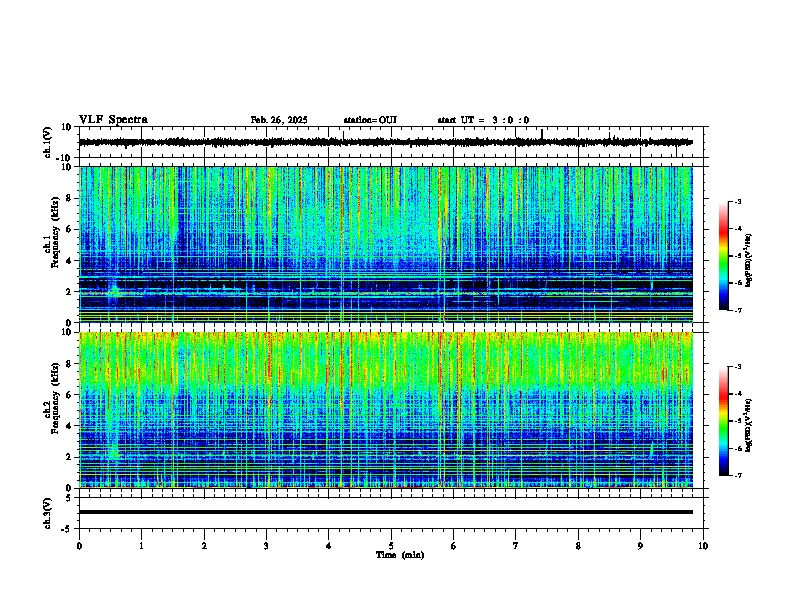The height and width of the screenshot is (612, 792).
Task: Click the color scale bar beside ch.2 spectrogram
Action: [723, 421]
